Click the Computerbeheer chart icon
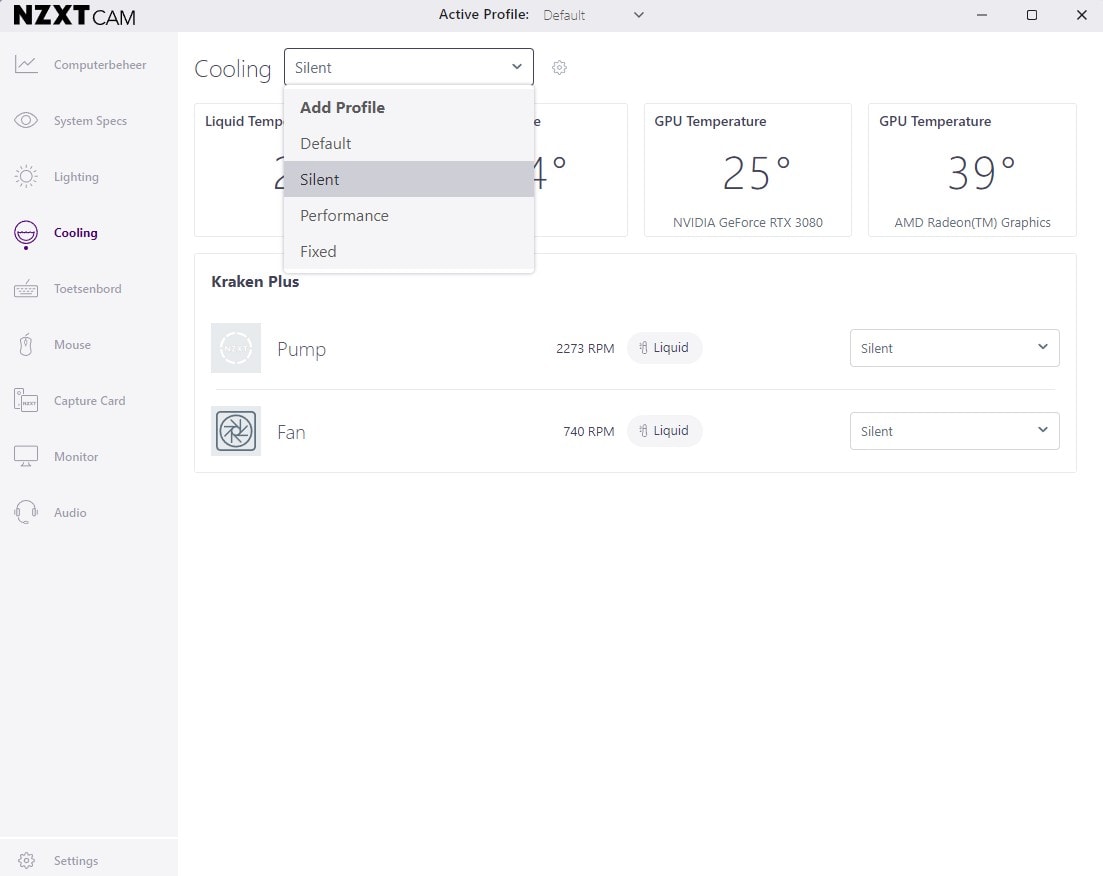Image resolution: width=1103 pixels, height=876 pixels. tap(26, 65)
